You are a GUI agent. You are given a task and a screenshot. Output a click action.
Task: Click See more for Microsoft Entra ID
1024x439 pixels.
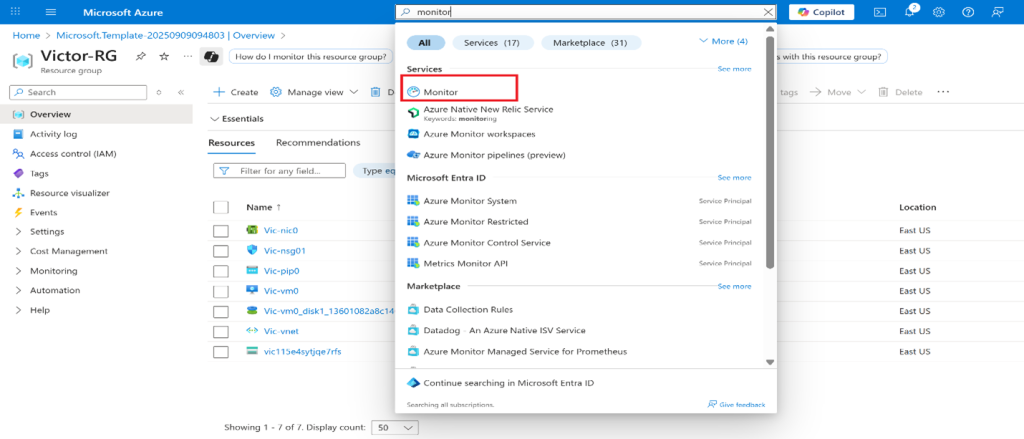pyautogui.click(x=734, y=178)
